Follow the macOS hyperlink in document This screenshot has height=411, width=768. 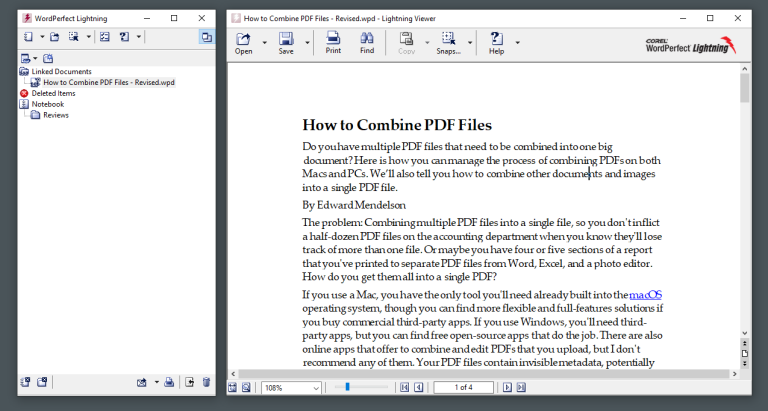point(645,295)
